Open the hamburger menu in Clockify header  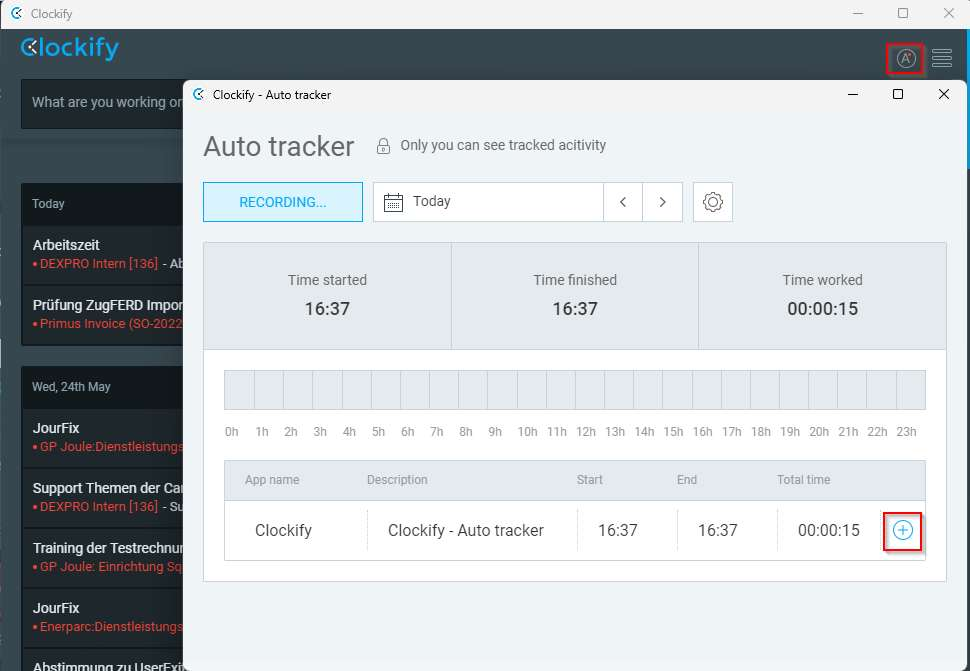[942, 59]
